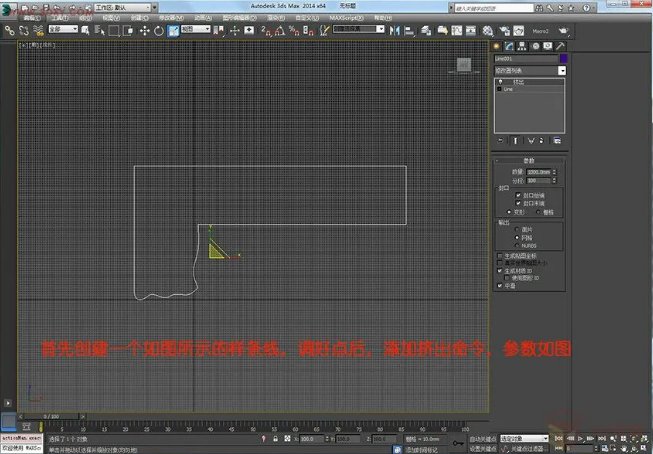Image resolution: width=653 pixels, height=454 pixels.
Task: Collapse the 参数 rollout header
Action: [x=529, y=160]
